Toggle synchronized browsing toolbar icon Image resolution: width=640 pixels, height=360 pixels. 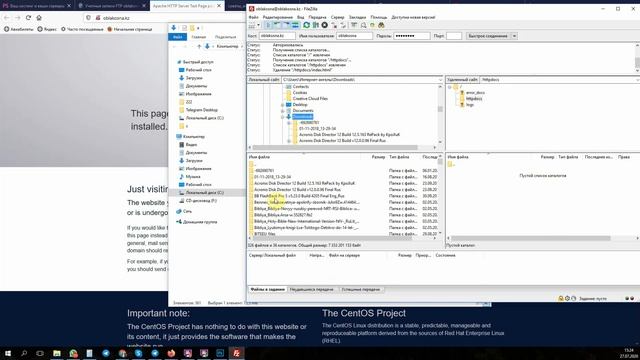pyautogui.click(x=372, y=25)
